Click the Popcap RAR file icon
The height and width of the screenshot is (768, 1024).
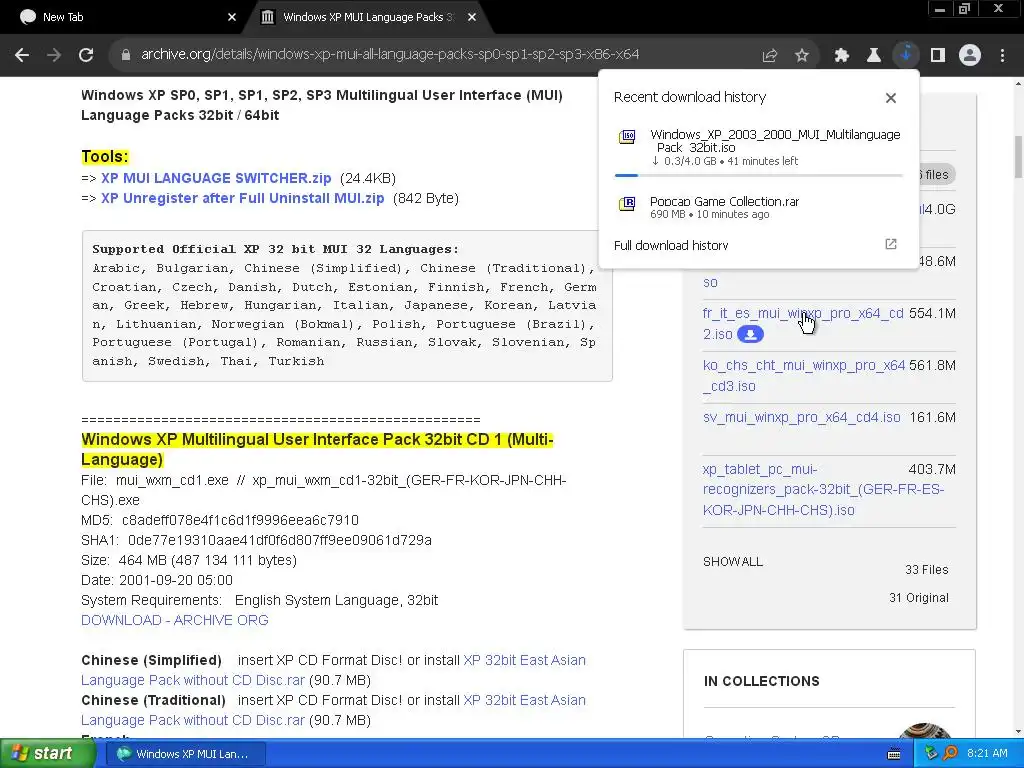627,204
